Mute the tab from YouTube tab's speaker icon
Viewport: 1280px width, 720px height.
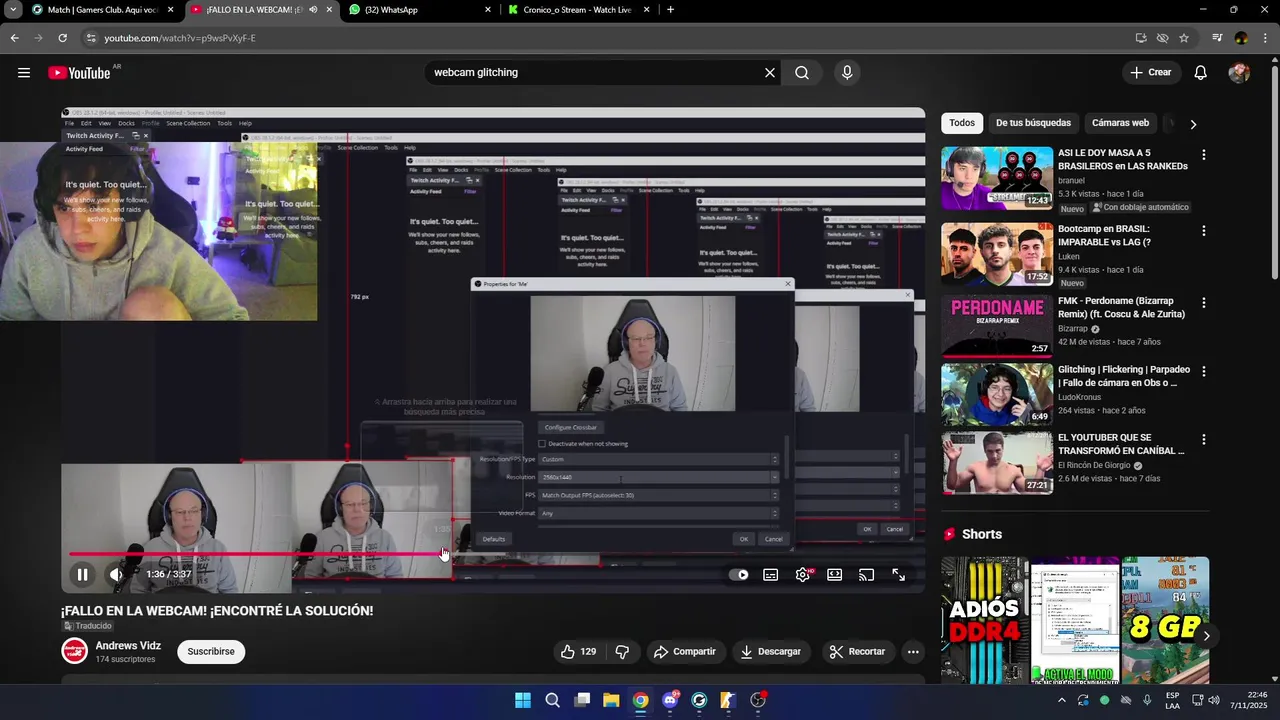point(313,10)
